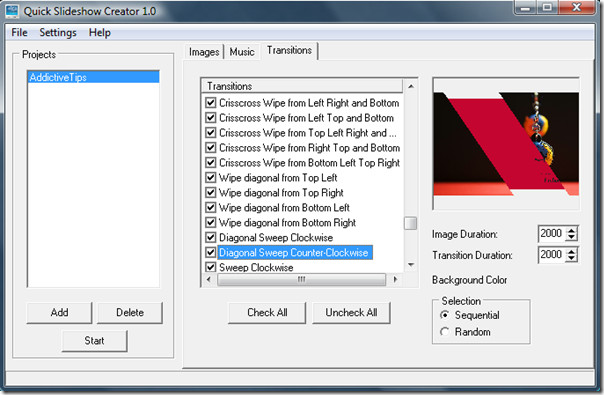Screen dimensions: 604x395
Task: Click the Background Color label
Action: tap(469, 280)
